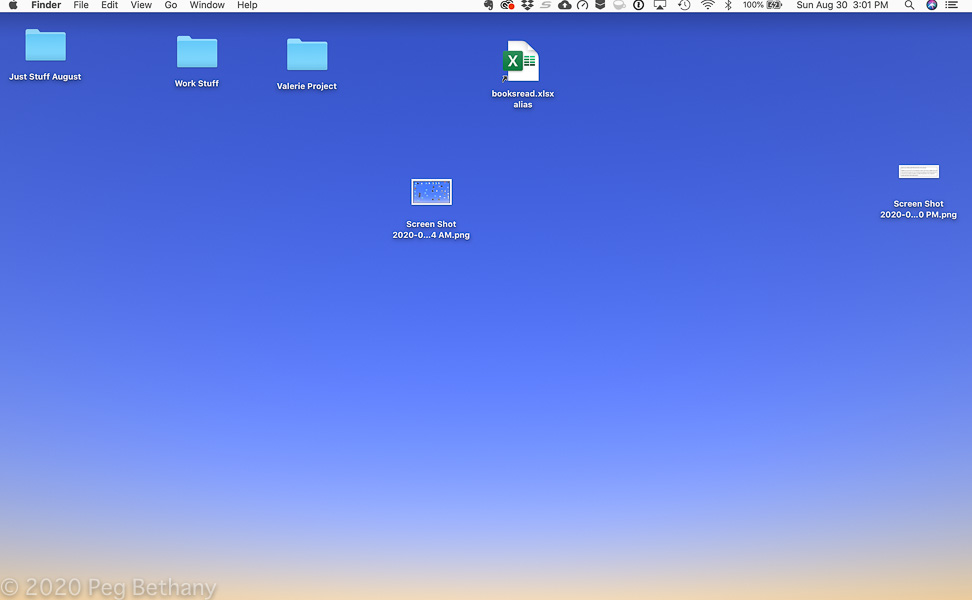
Task: Click the Just Stuff August label
Action: pyautogui.click(x=45, y=77)
